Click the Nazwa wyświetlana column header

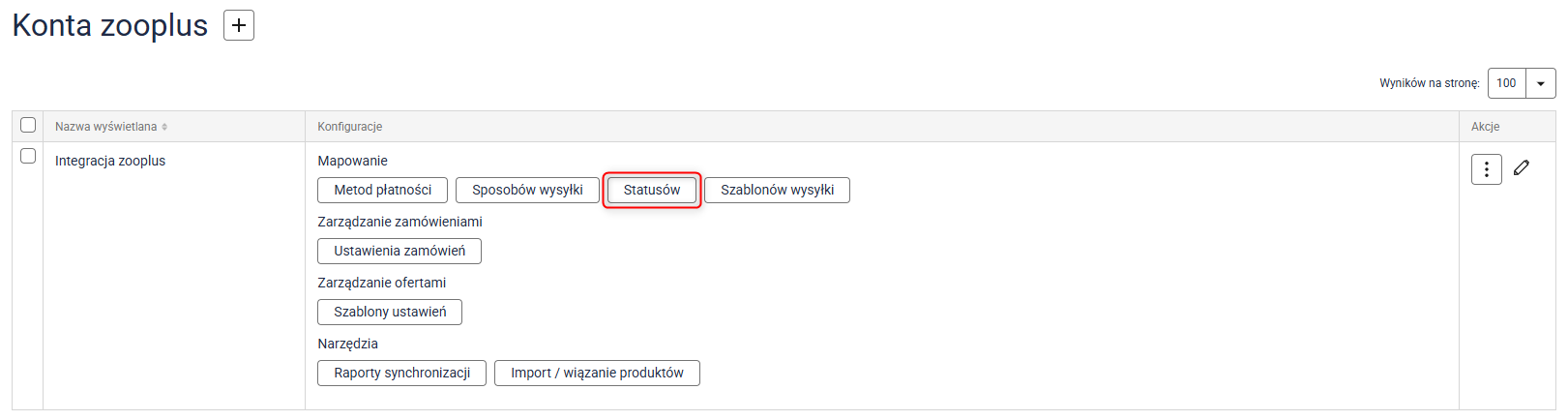pos(105,127)
